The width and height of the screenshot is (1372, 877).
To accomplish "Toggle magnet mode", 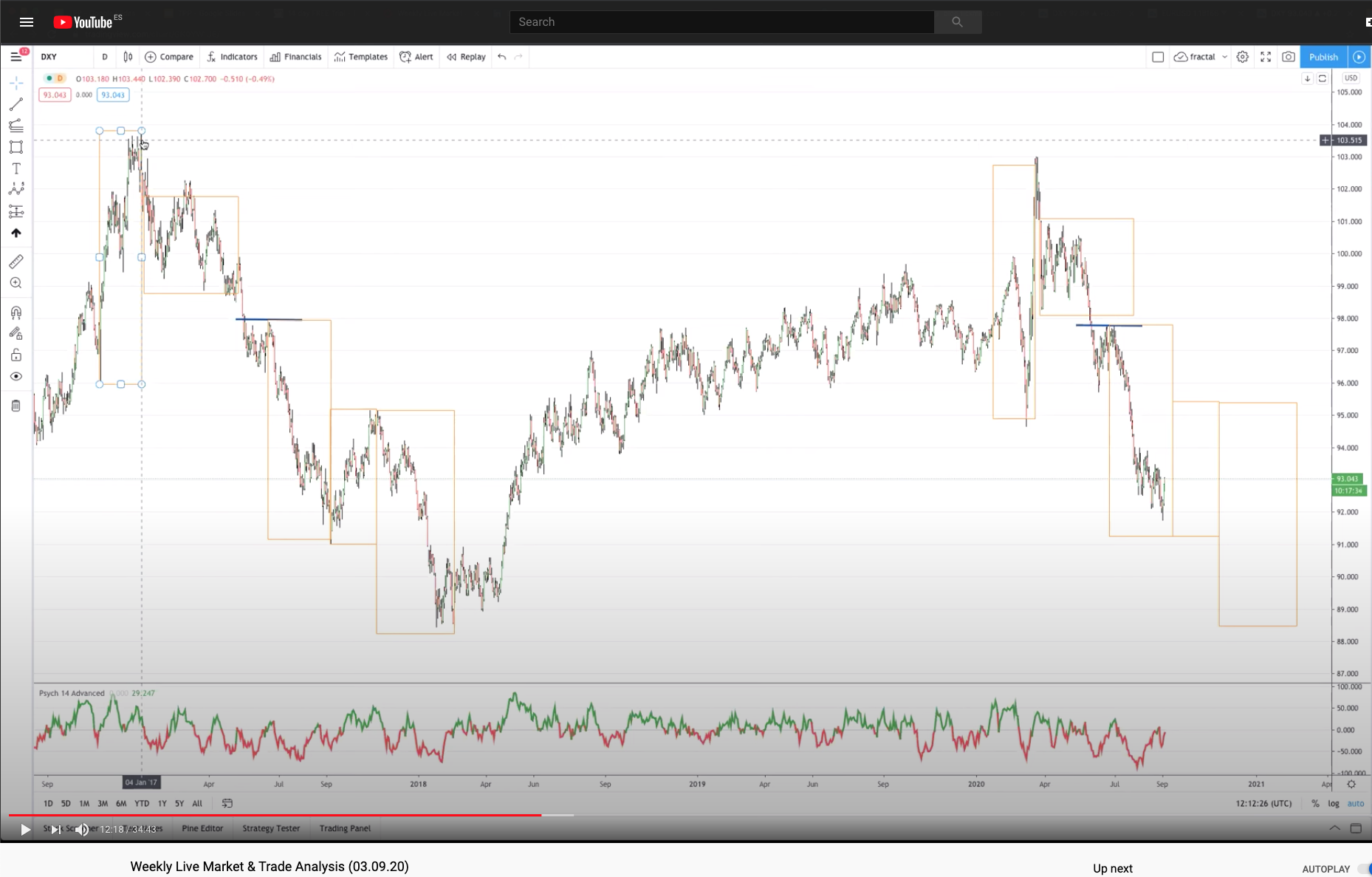I will pyautogui.click(x=16, y=313).
